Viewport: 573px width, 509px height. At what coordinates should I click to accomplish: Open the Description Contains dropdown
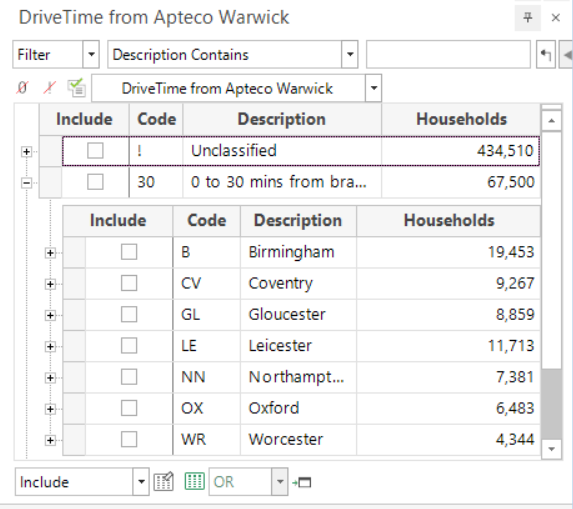pyautogui.click(x=350, y=54)
